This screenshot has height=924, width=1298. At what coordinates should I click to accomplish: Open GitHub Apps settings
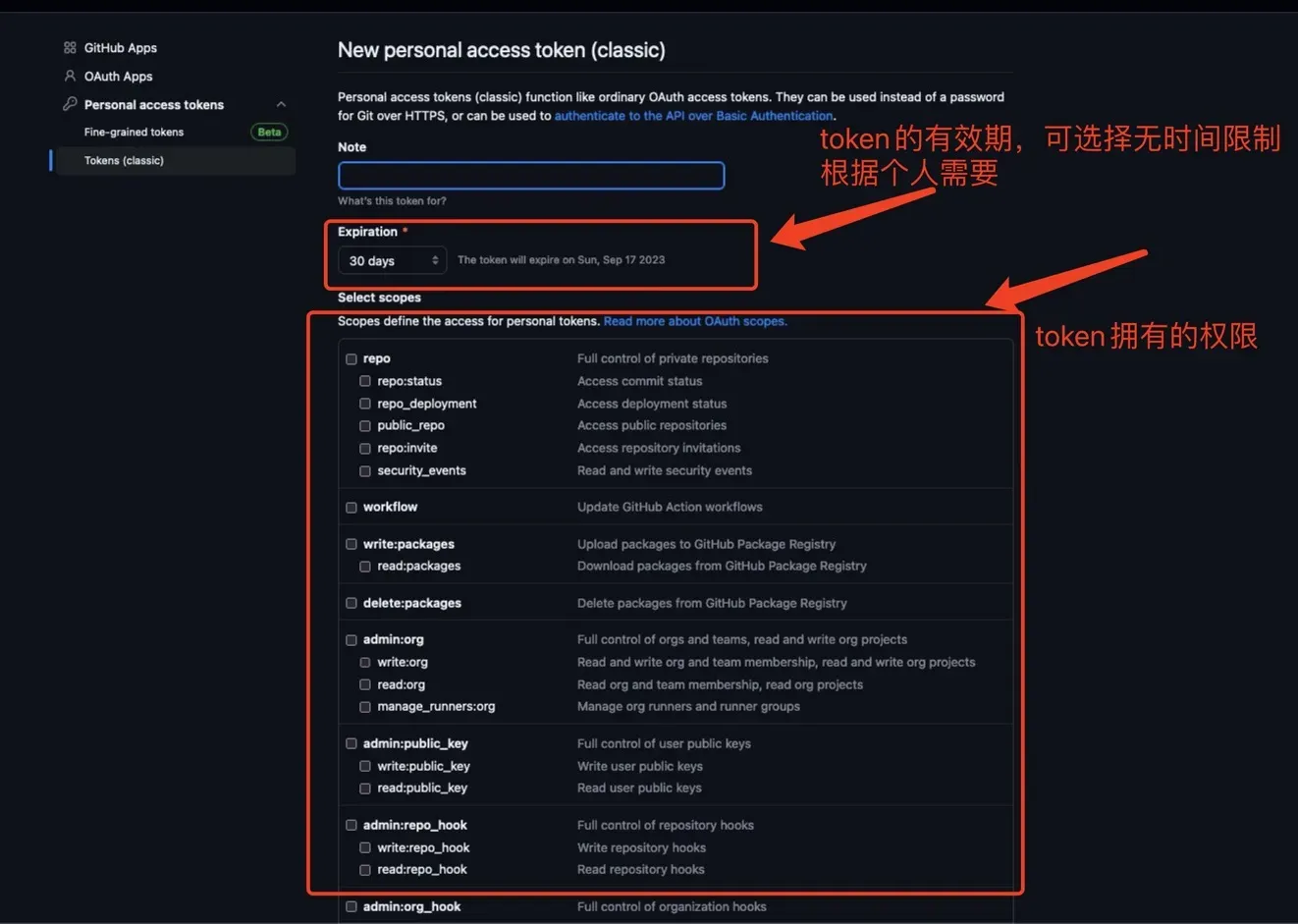pos(121,47)
